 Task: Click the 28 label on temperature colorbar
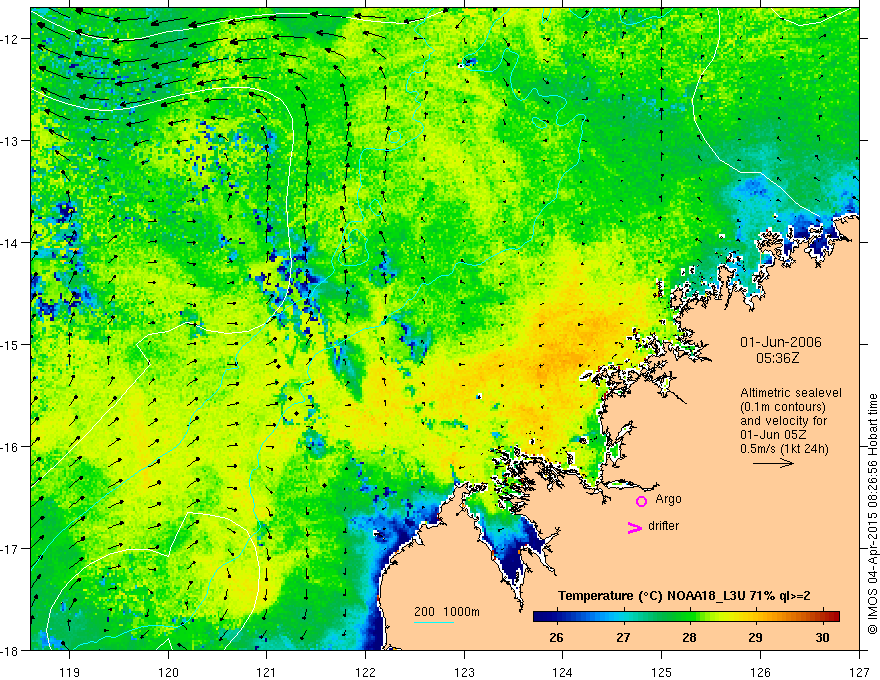click(x=689, y=637)
